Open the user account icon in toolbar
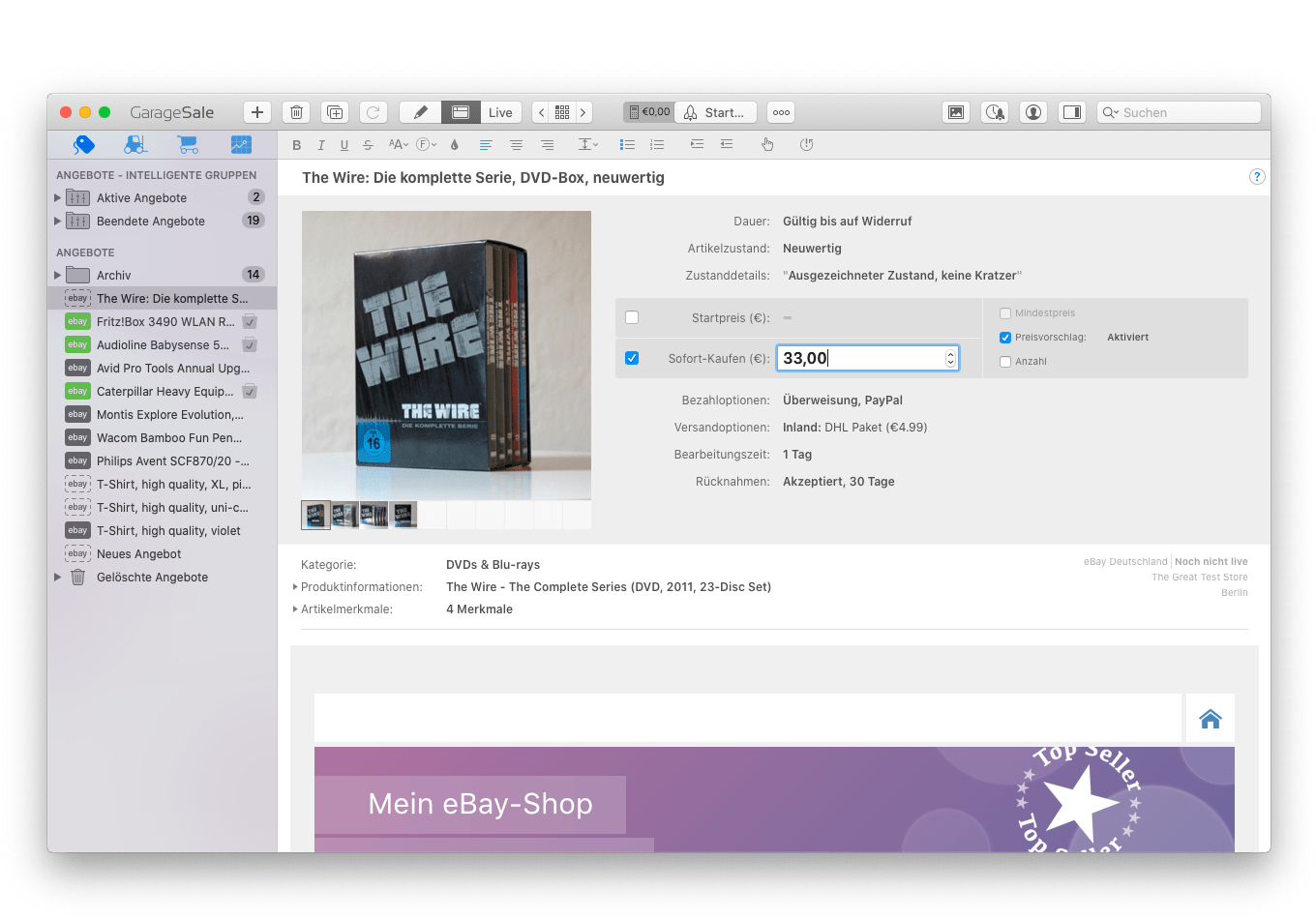1316x920 pixels. [x=1033, y=112]
